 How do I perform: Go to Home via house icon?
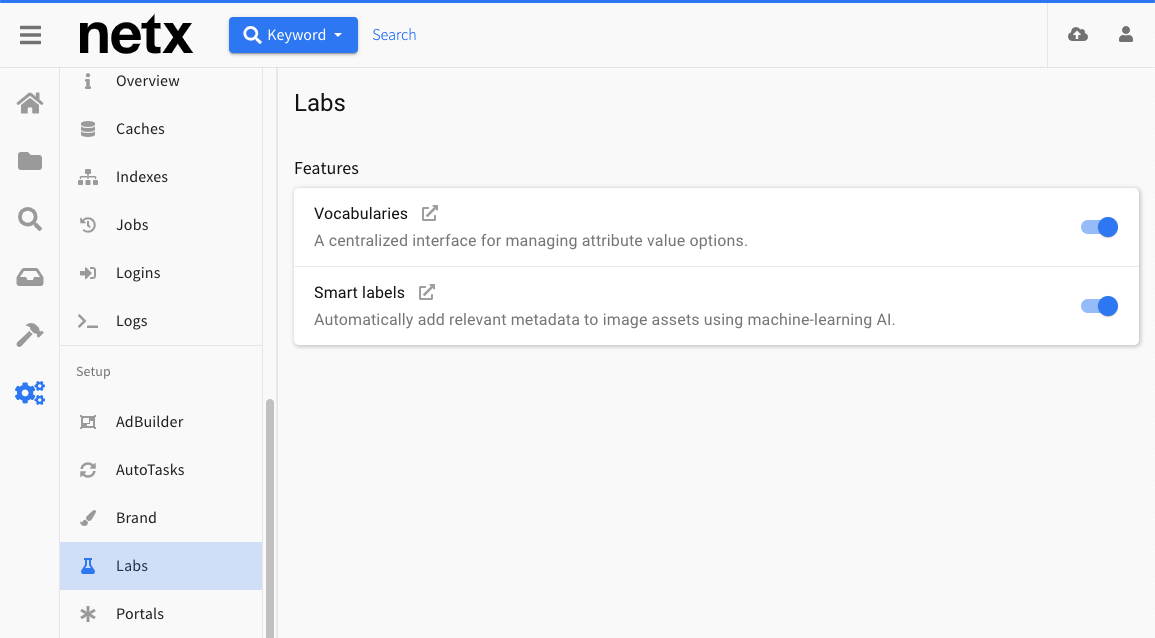point(30,103)
